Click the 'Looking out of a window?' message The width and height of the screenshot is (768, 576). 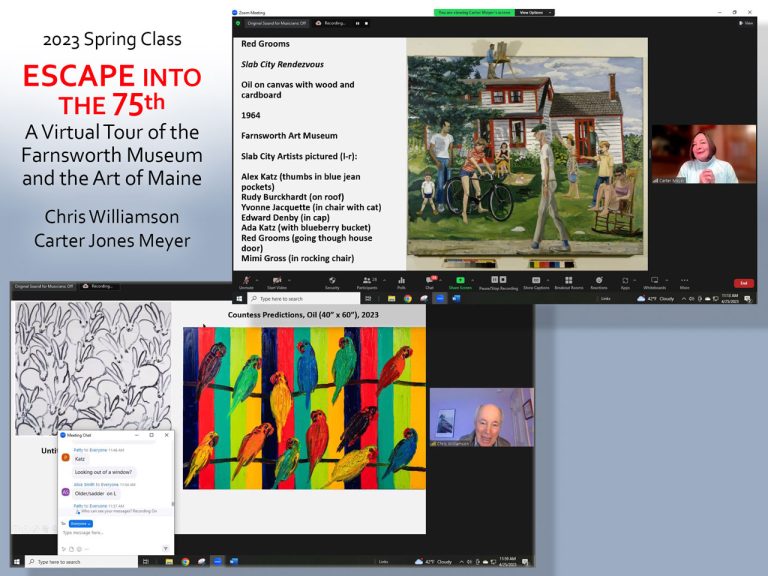103,472
